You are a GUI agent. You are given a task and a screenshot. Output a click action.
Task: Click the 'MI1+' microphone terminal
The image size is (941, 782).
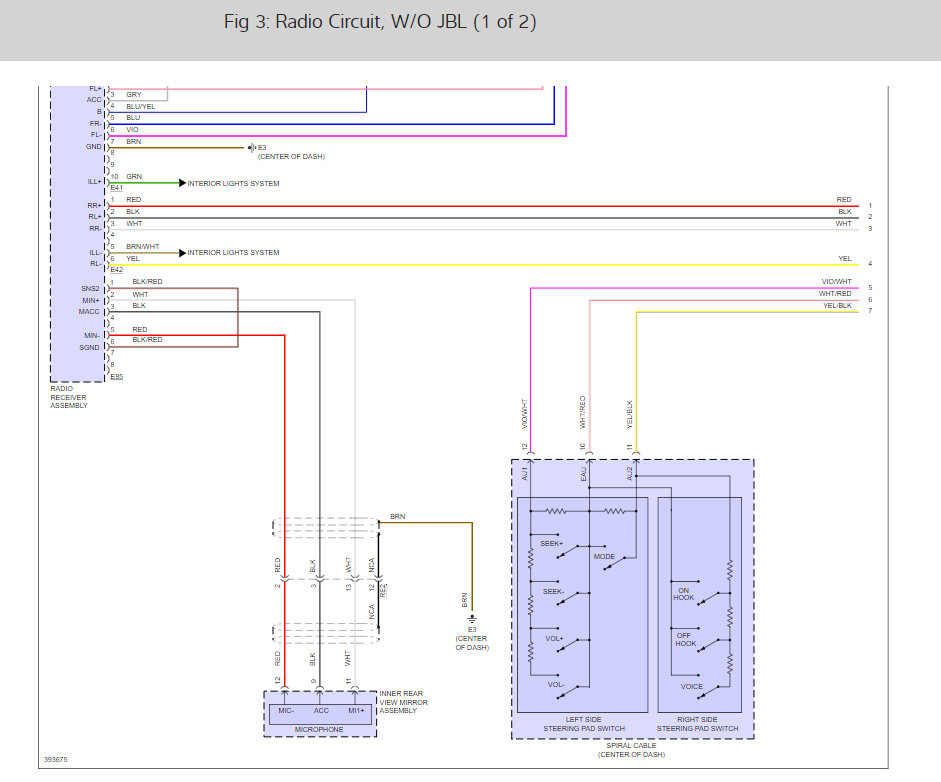click(356, 711)
